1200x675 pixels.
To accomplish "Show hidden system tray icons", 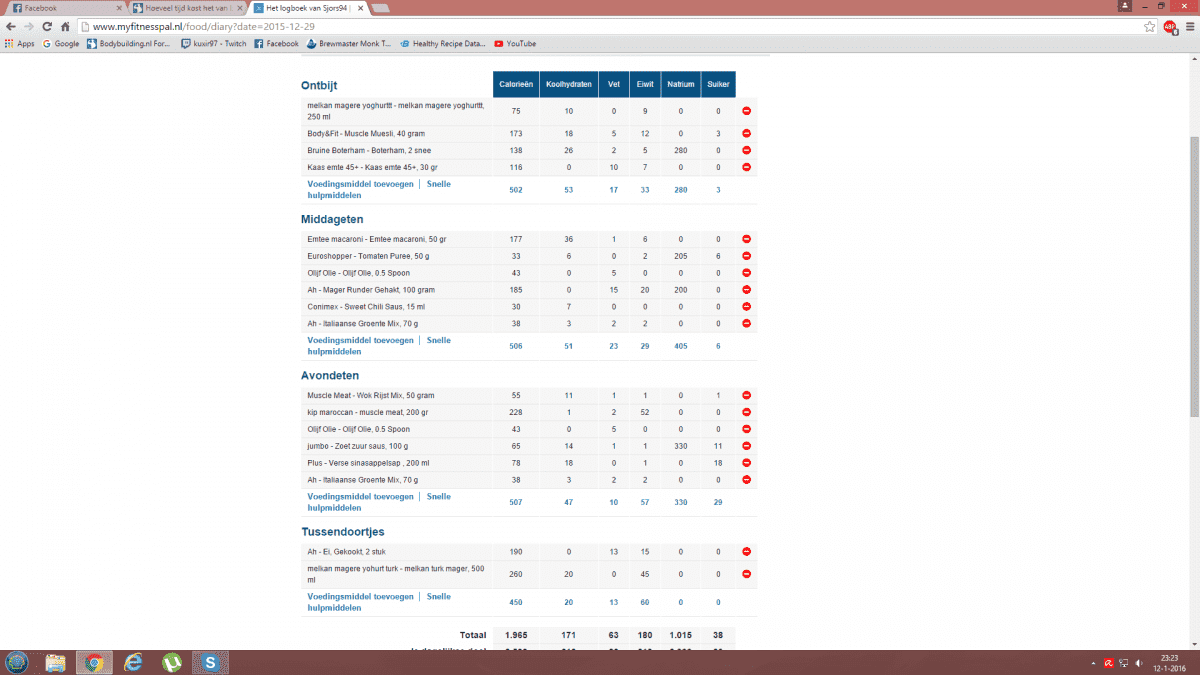I will (1091, 662).
